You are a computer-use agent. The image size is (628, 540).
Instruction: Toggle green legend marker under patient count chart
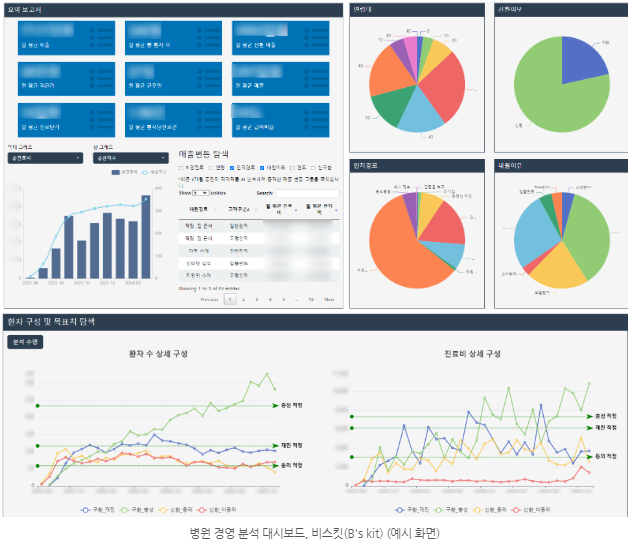coord(124,510)
